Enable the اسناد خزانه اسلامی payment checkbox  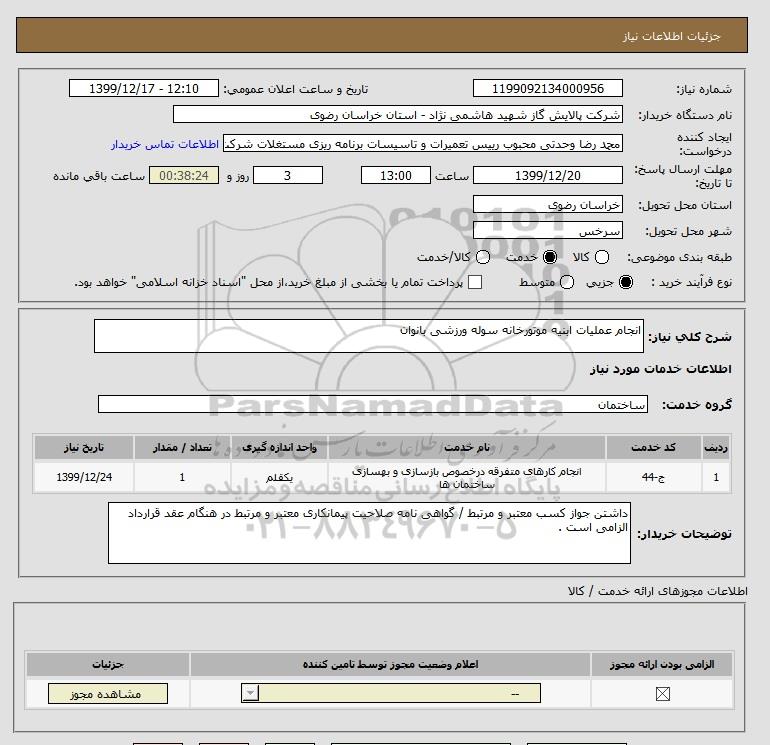point(475,282)
